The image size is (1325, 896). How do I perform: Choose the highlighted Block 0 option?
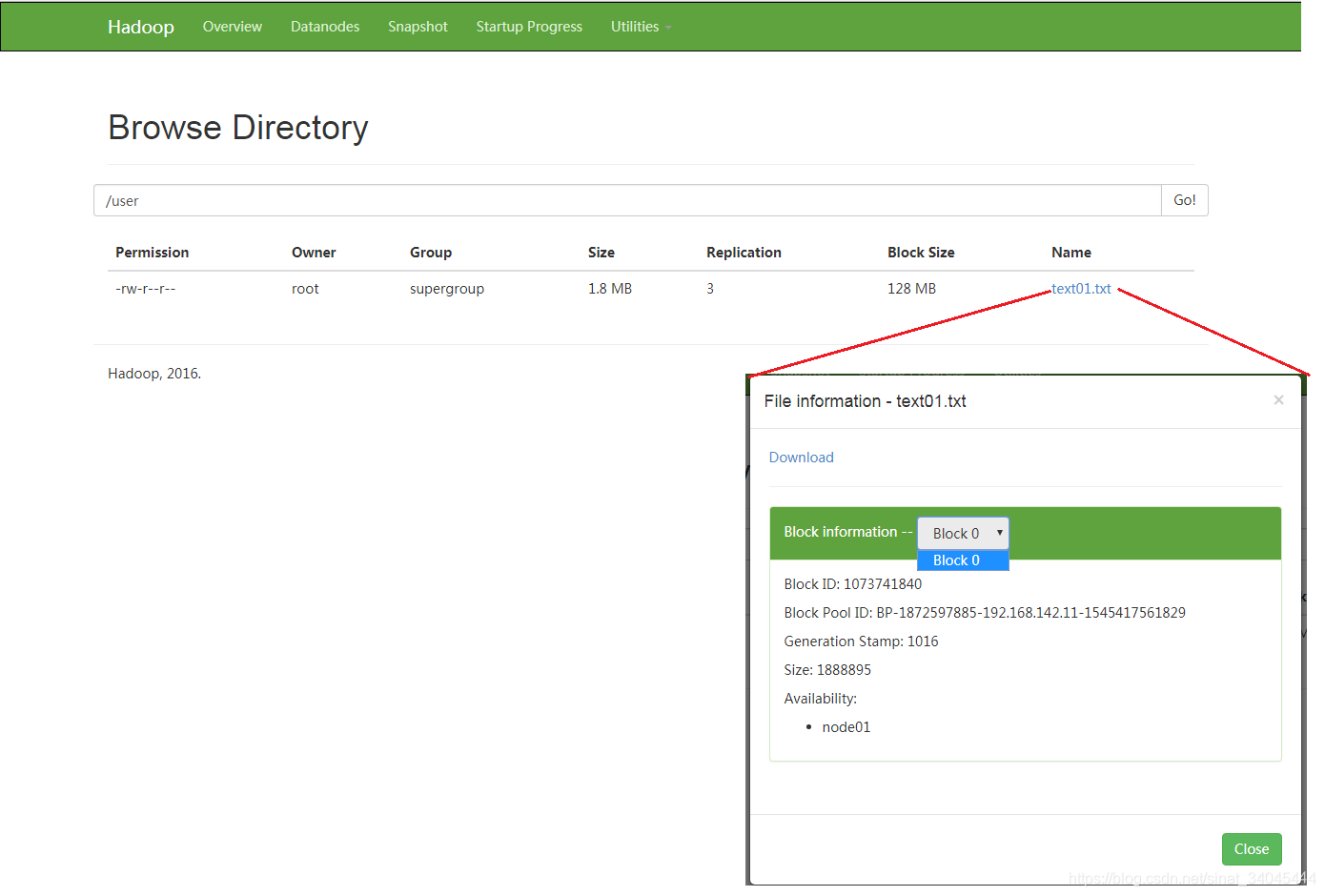point(963,560)
